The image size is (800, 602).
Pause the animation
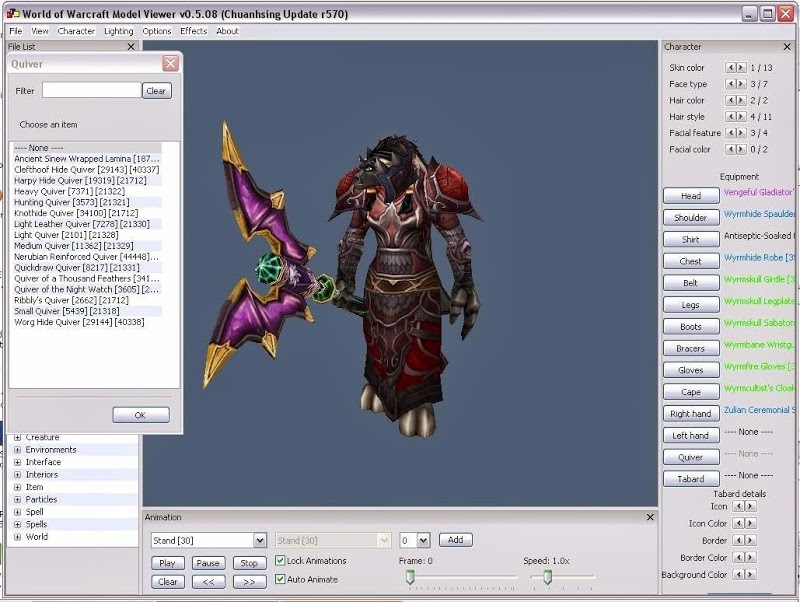[208, 563]
